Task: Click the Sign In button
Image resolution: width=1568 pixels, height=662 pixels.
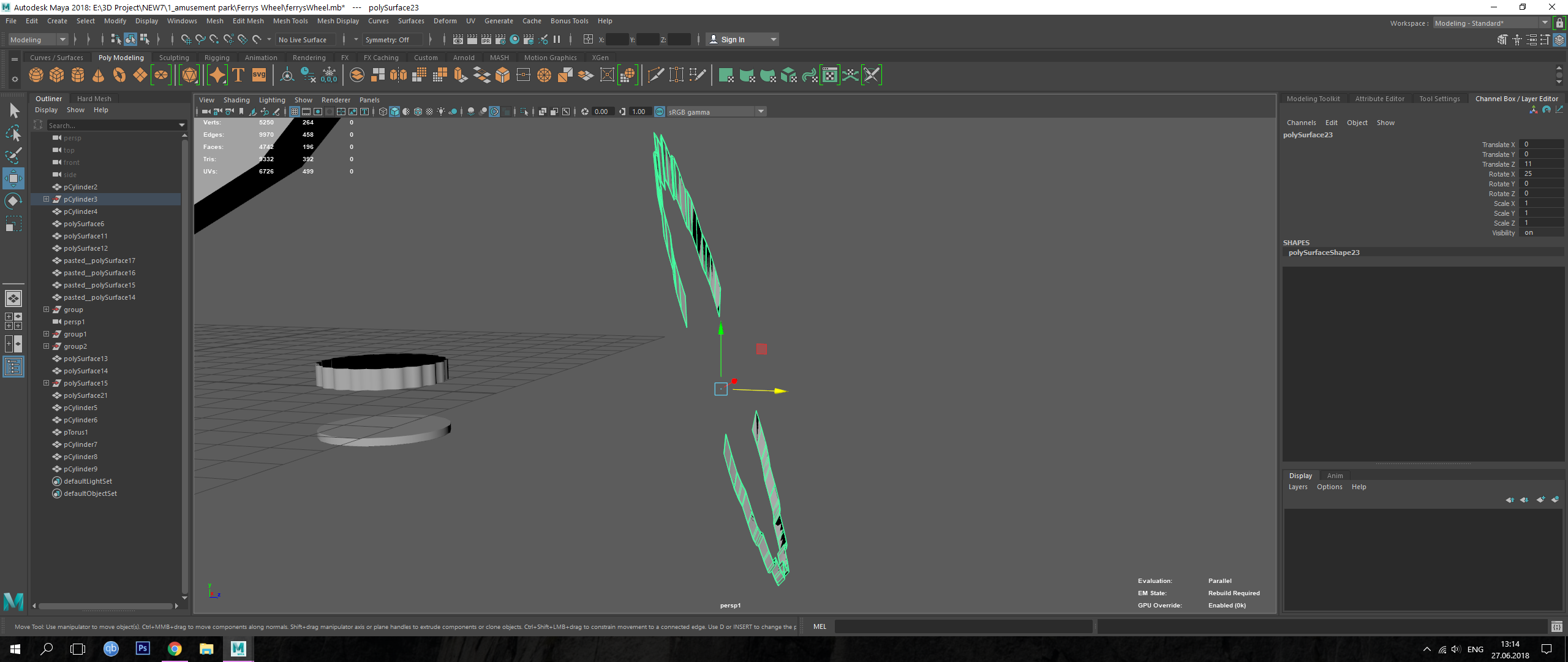Action: (733, 40)
